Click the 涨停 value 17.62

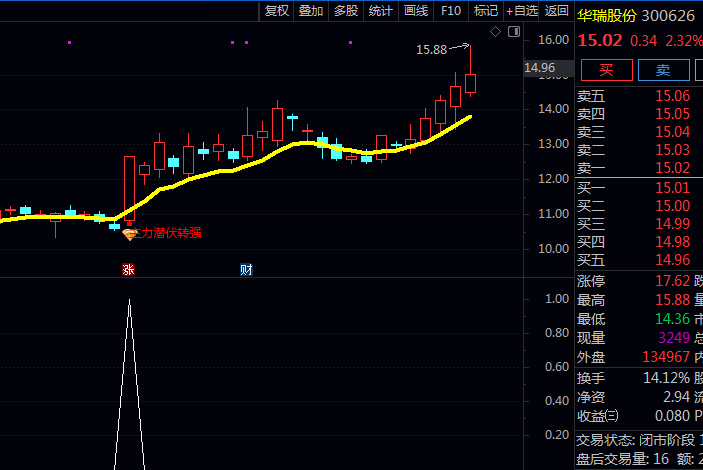[673, 281]
